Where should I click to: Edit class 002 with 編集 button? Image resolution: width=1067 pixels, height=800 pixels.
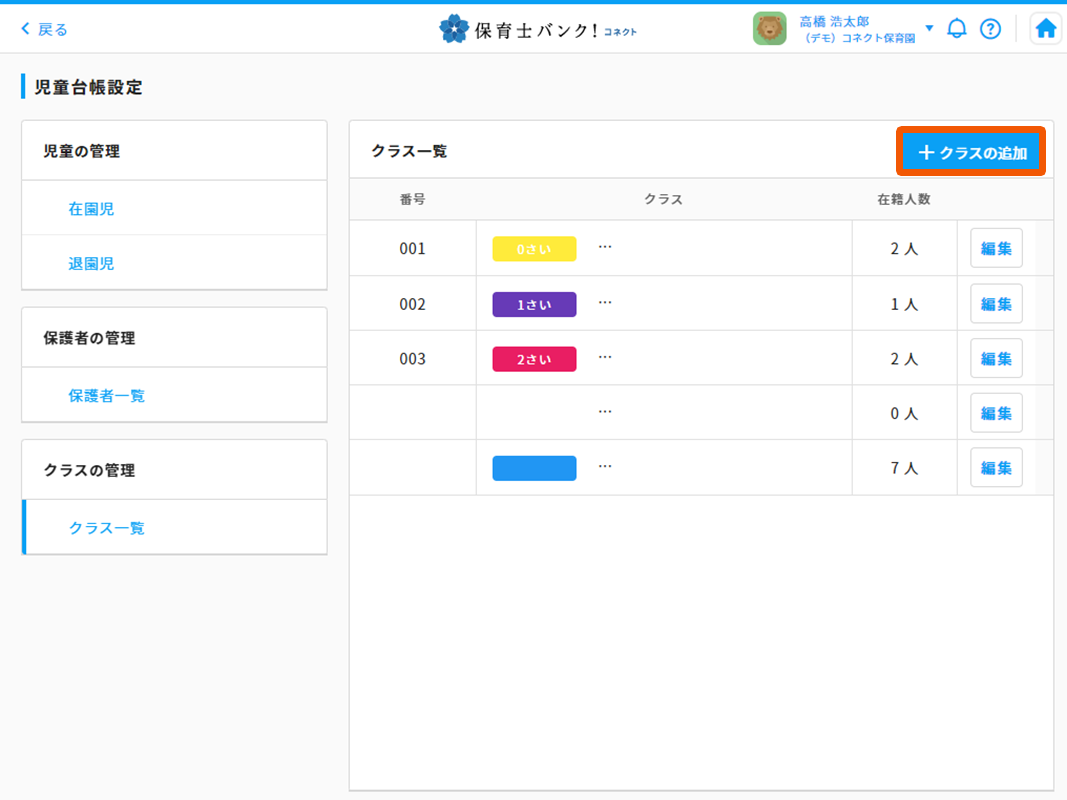pos(996,304)
